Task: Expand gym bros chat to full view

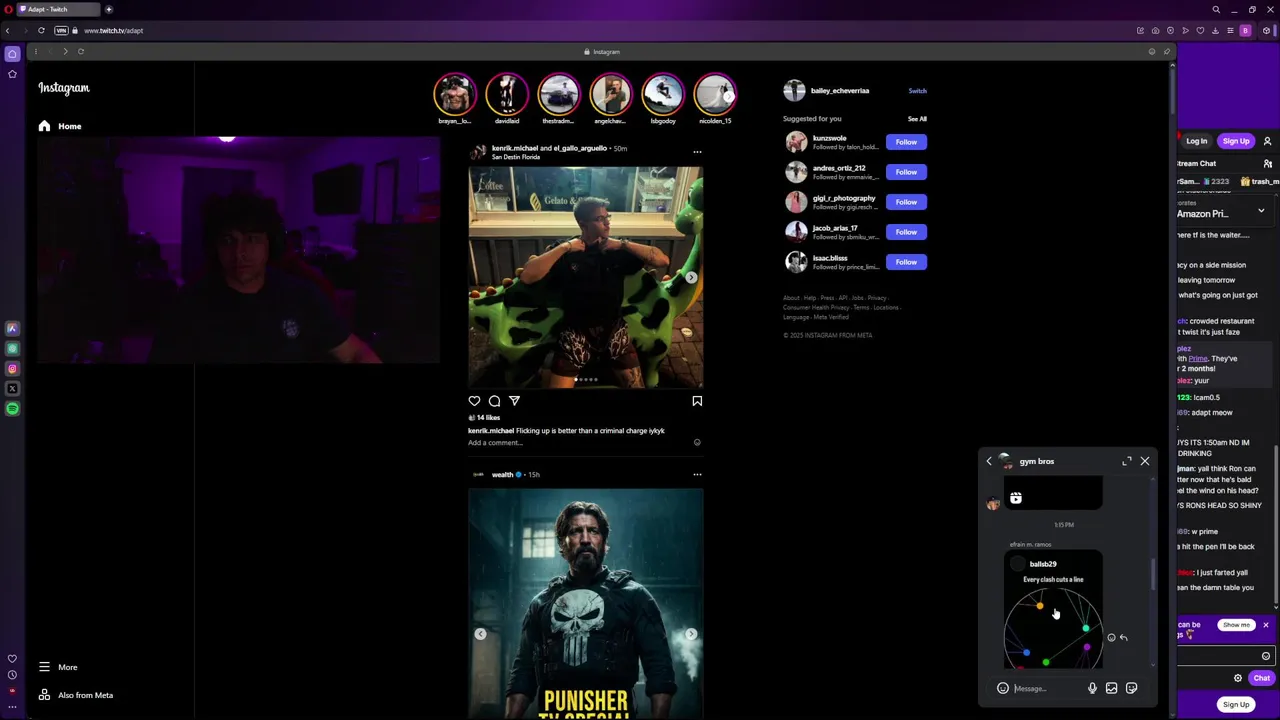Action: [1127, 461]
